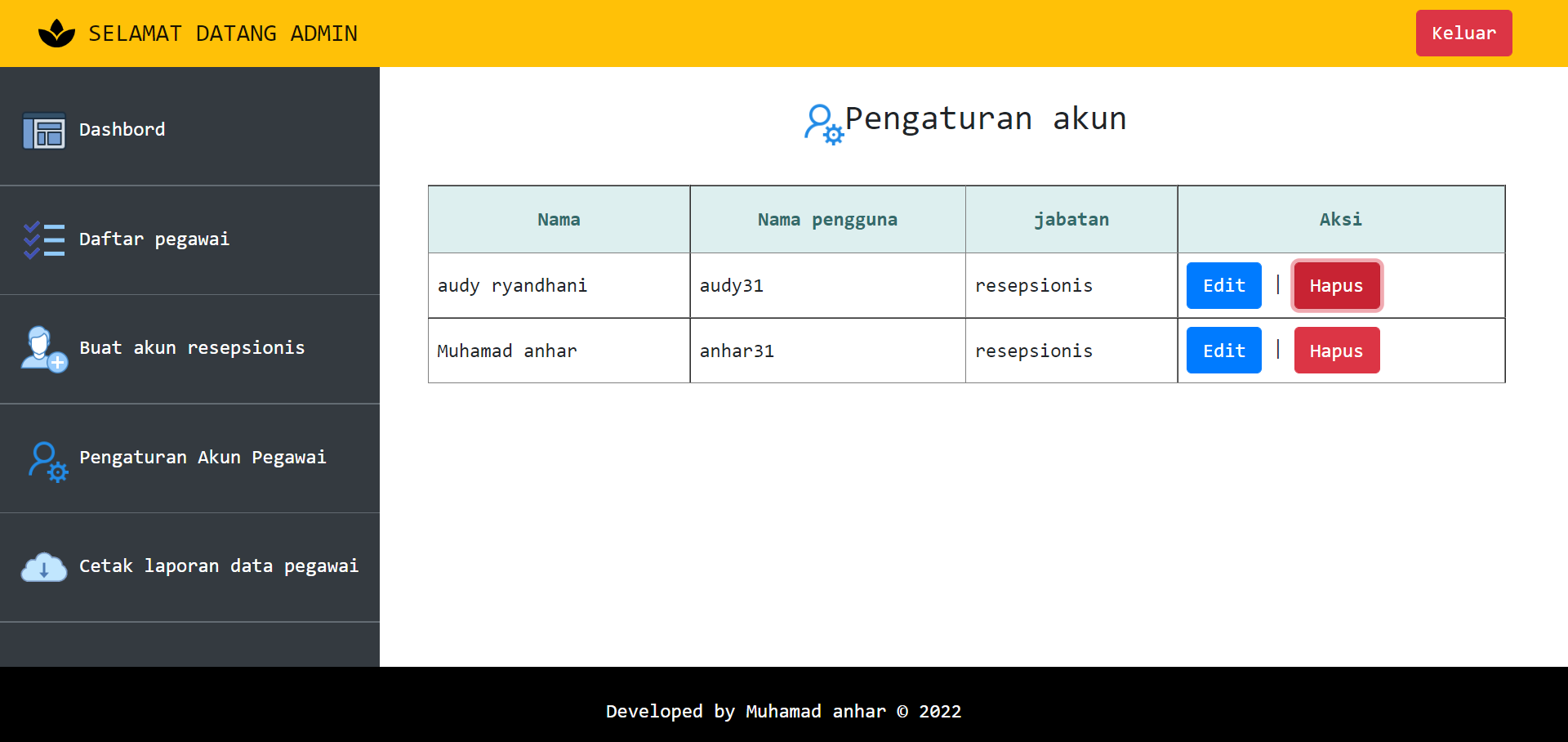Go to Buat akun resepsionis
Viewport: 1568px width, 742px height.
tap(192, 348)
